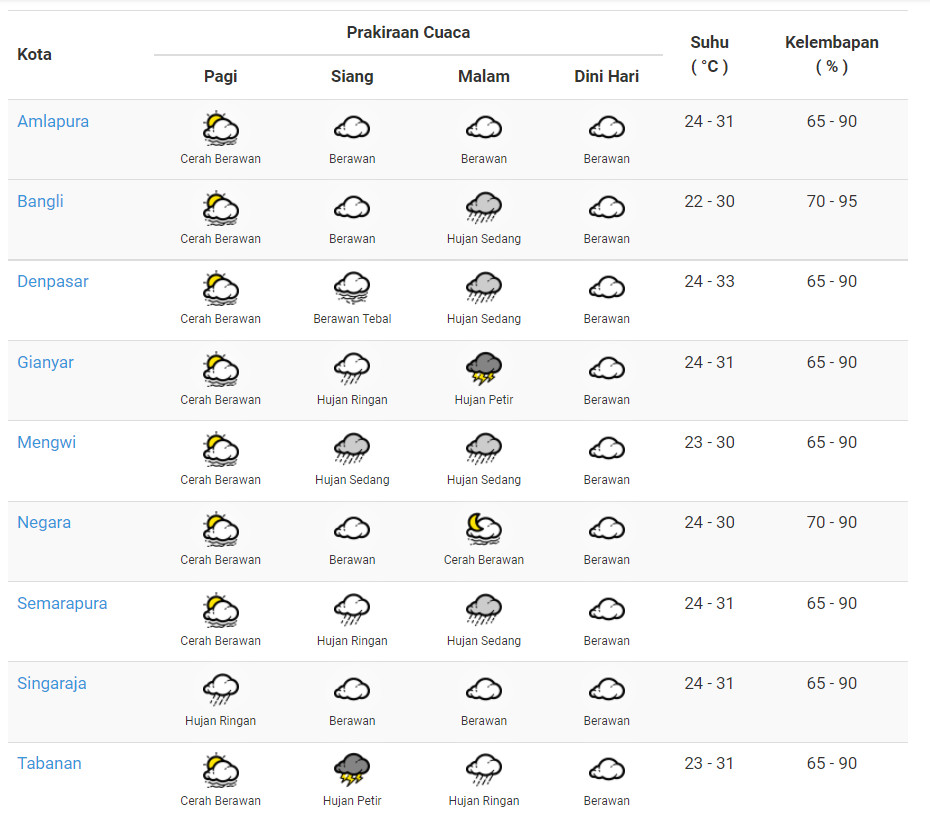Click the Dini Hari column header

(607, 76)
